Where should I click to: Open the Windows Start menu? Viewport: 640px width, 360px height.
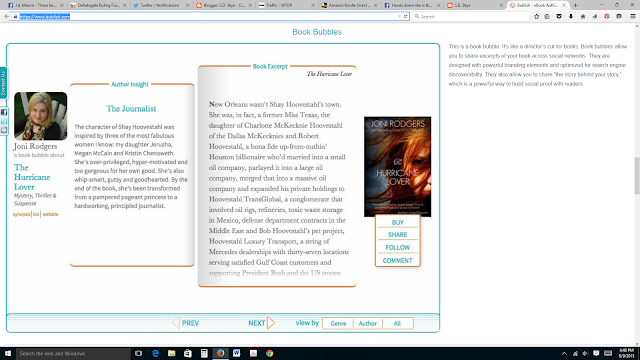click(8, 353)
